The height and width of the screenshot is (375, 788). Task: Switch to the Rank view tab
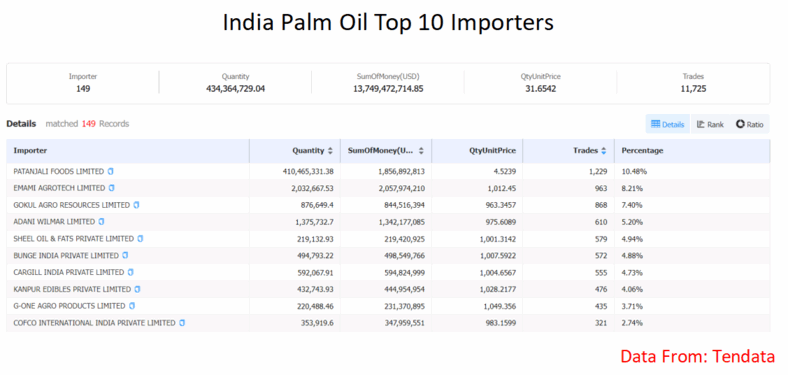tap(710, 124)
